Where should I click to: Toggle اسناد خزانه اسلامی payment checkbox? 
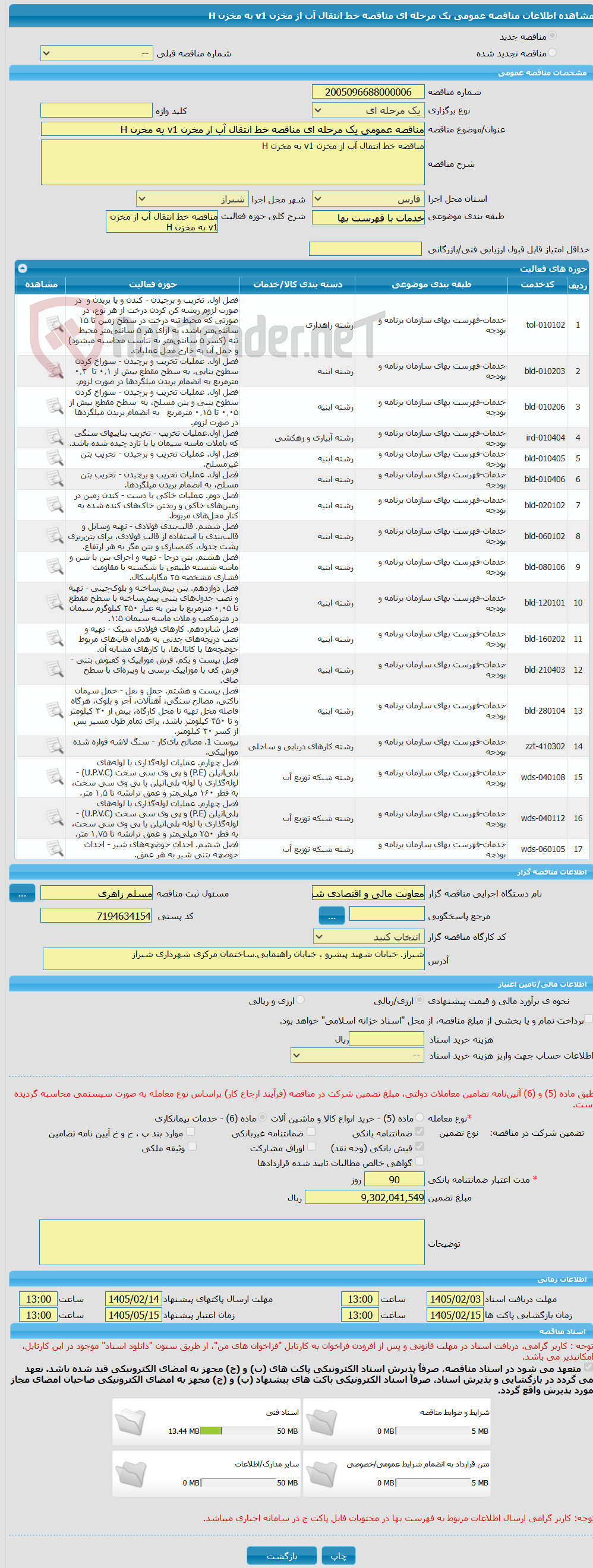point(588,1018)
